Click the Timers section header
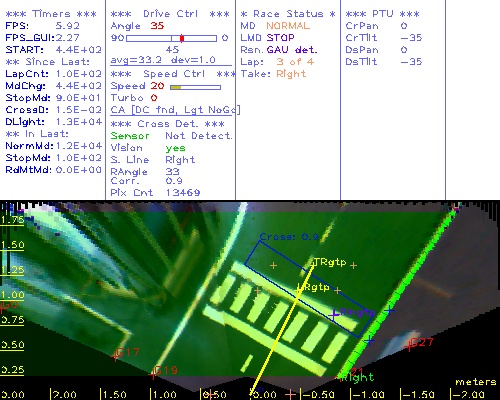Viewport: 500px width, 400px height. [51, 14]
